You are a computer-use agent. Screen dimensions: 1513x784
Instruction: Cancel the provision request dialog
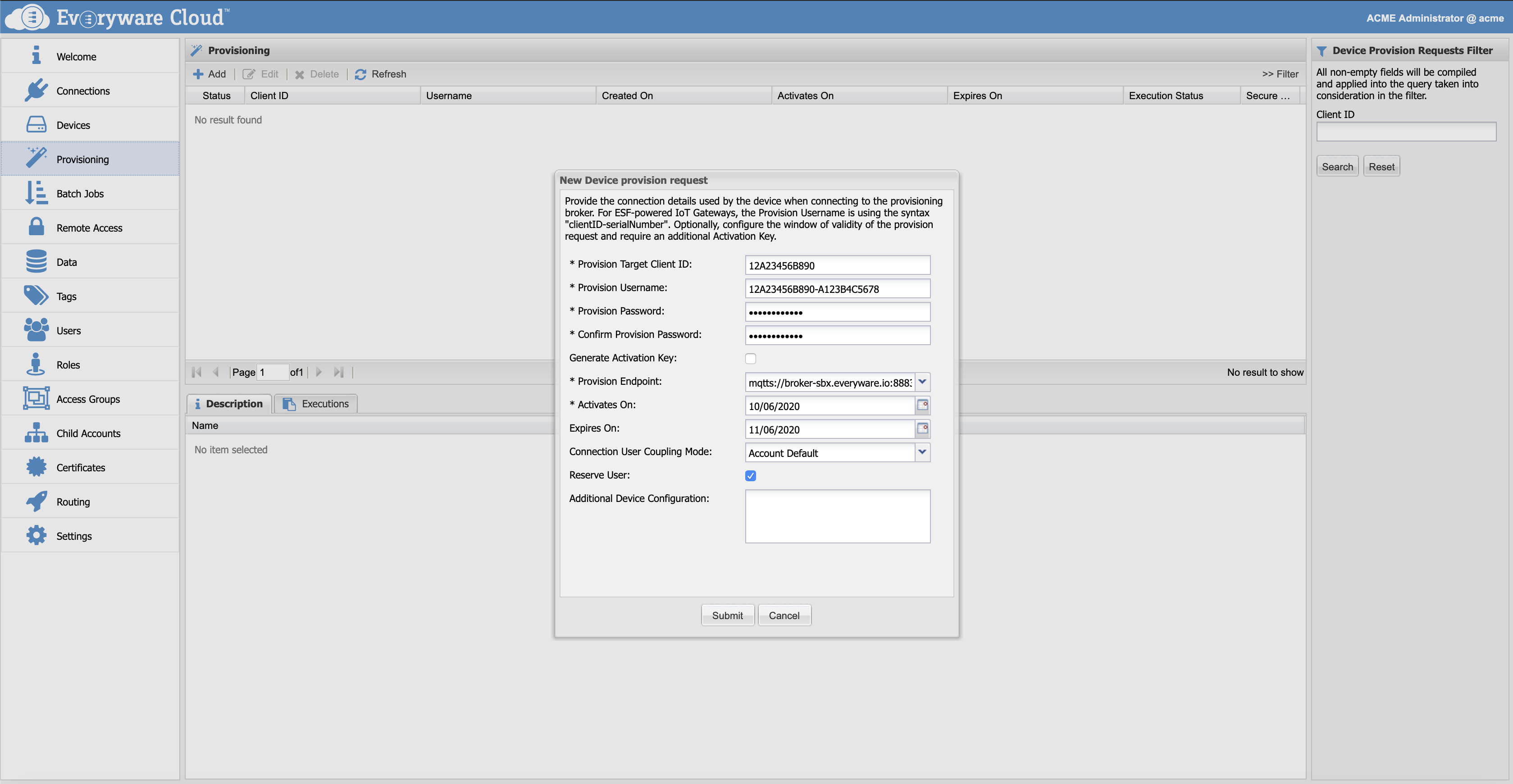pyautogui.click(x=784, y=615)
